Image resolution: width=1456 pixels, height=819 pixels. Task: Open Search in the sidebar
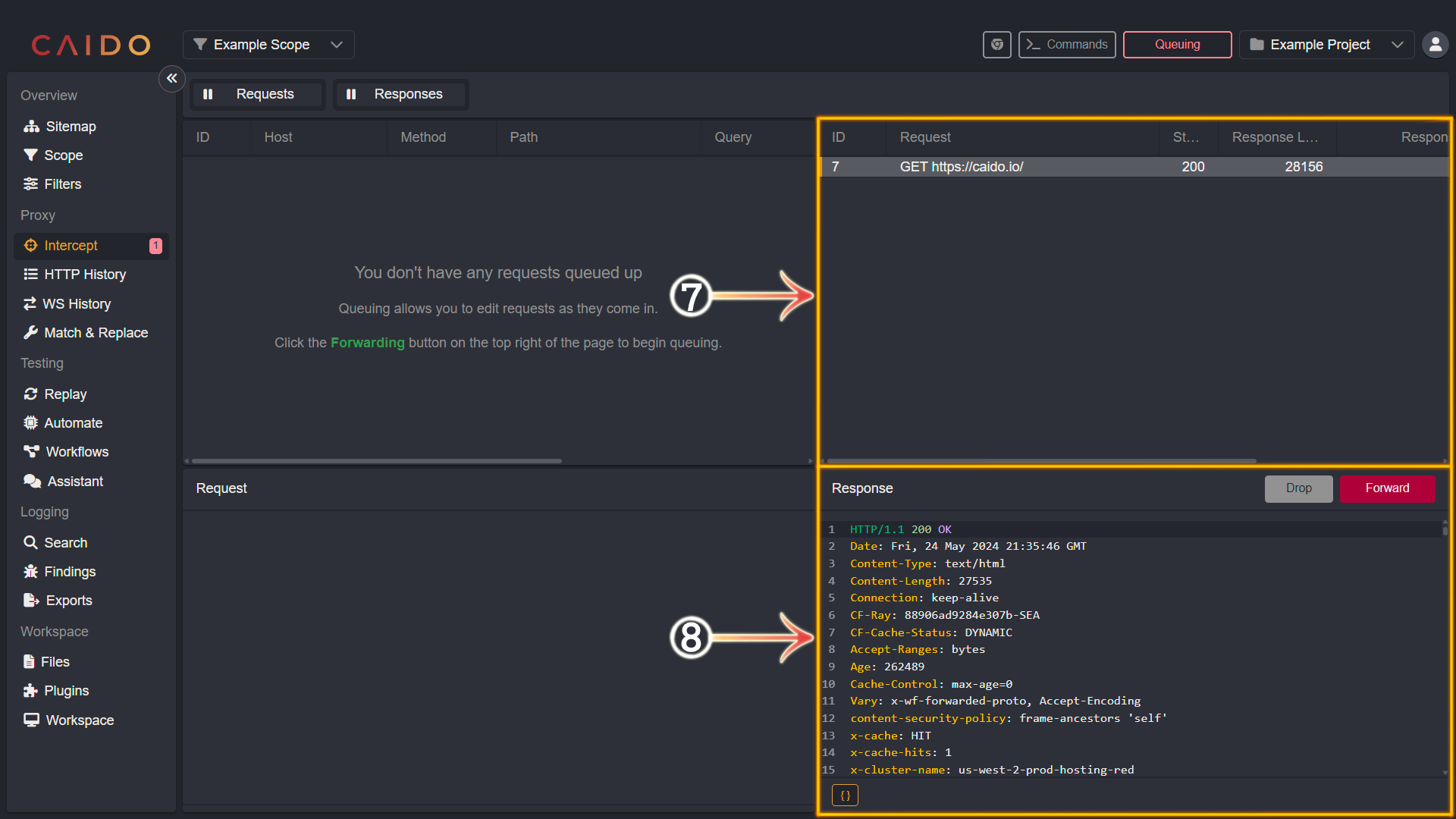tap(91, 543)
